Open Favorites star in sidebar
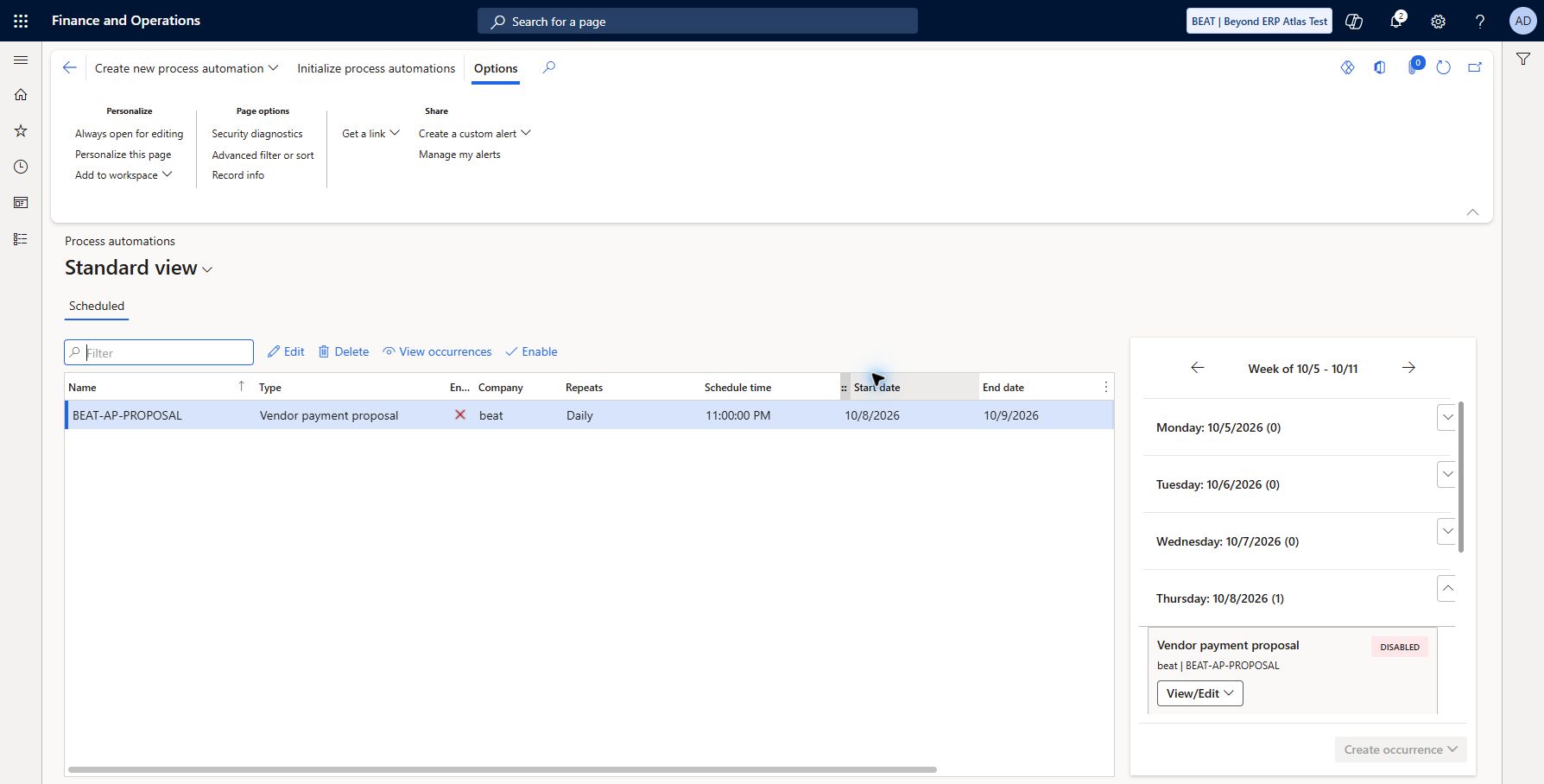This screenshot has width=1544, height=784. [x=21, y=130]
